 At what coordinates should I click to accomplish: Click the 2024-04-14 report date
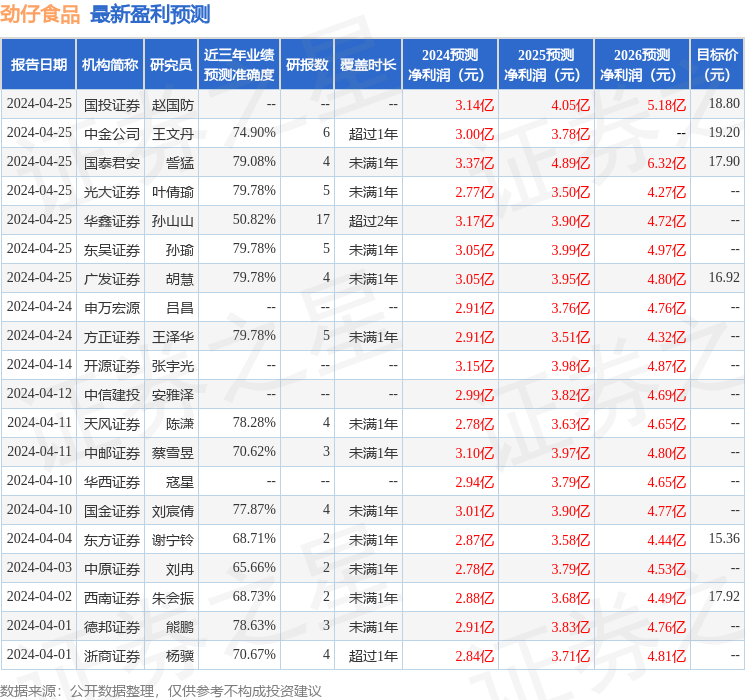click(39, 364)
